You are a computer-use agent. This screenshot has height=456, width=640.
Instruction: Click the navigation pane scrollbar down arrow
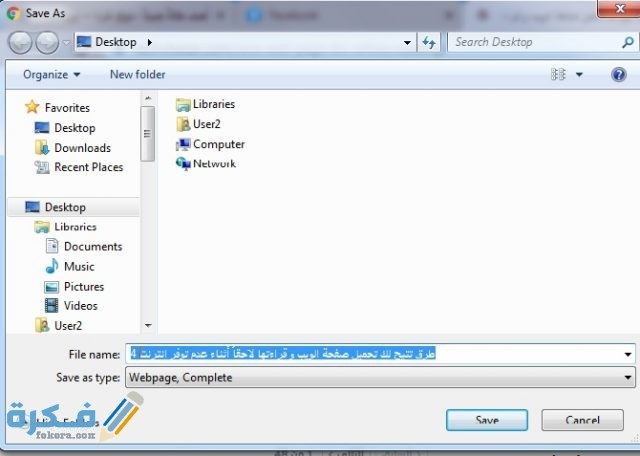click(x=149, y=326)
